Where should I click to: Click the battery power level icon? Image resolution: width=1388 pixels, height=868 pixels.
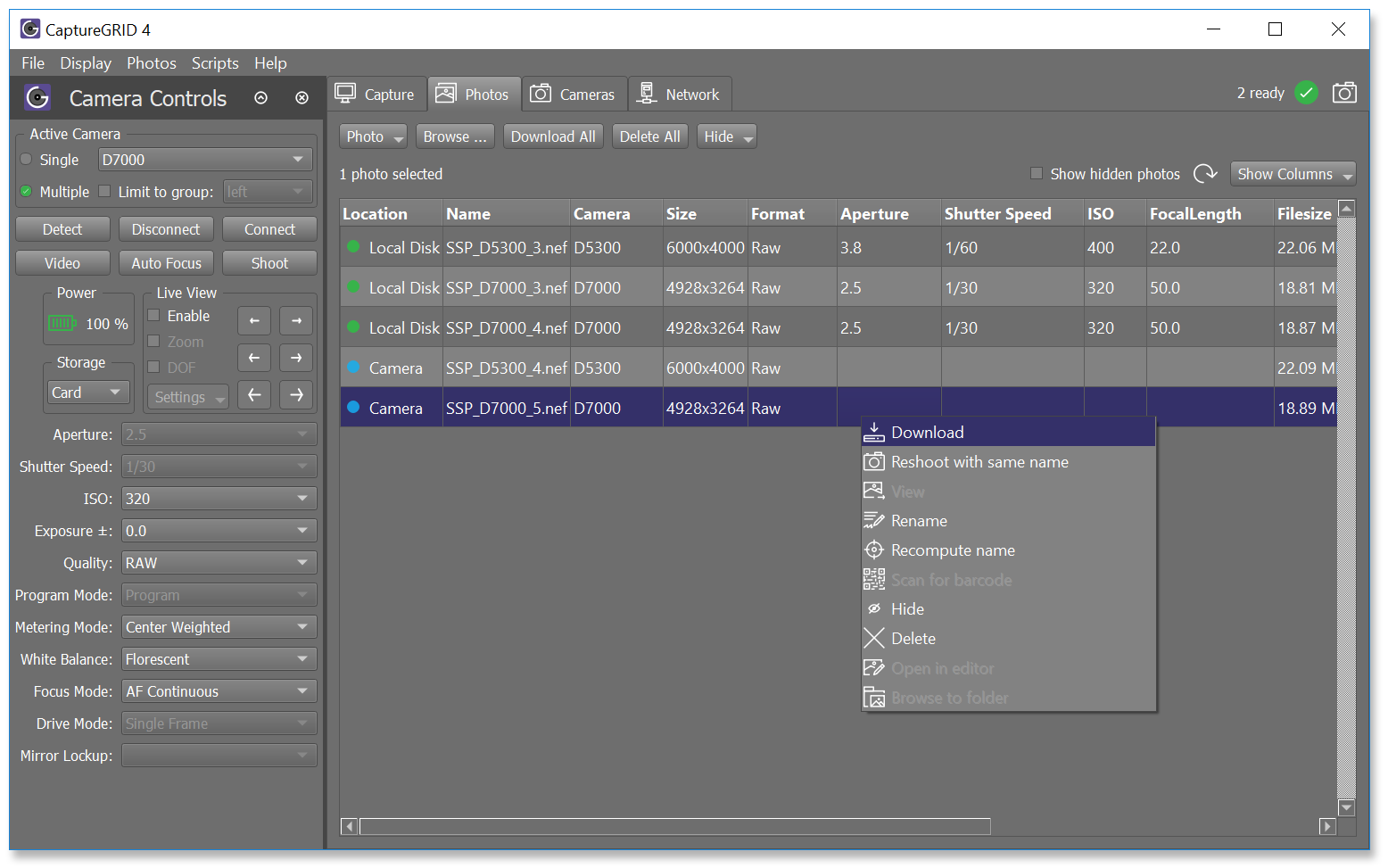point(62,324)
